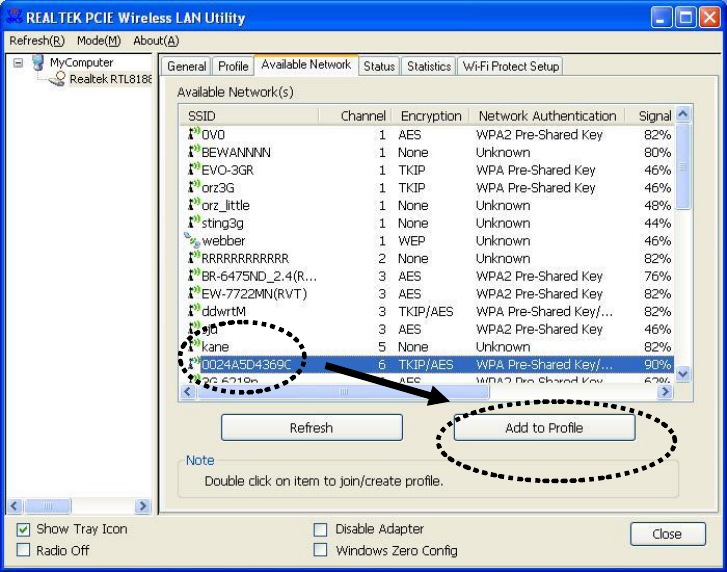Click the network list horizontal scrollbar thumb
Viewport: 727px width, 572px height.
[343, 392]
